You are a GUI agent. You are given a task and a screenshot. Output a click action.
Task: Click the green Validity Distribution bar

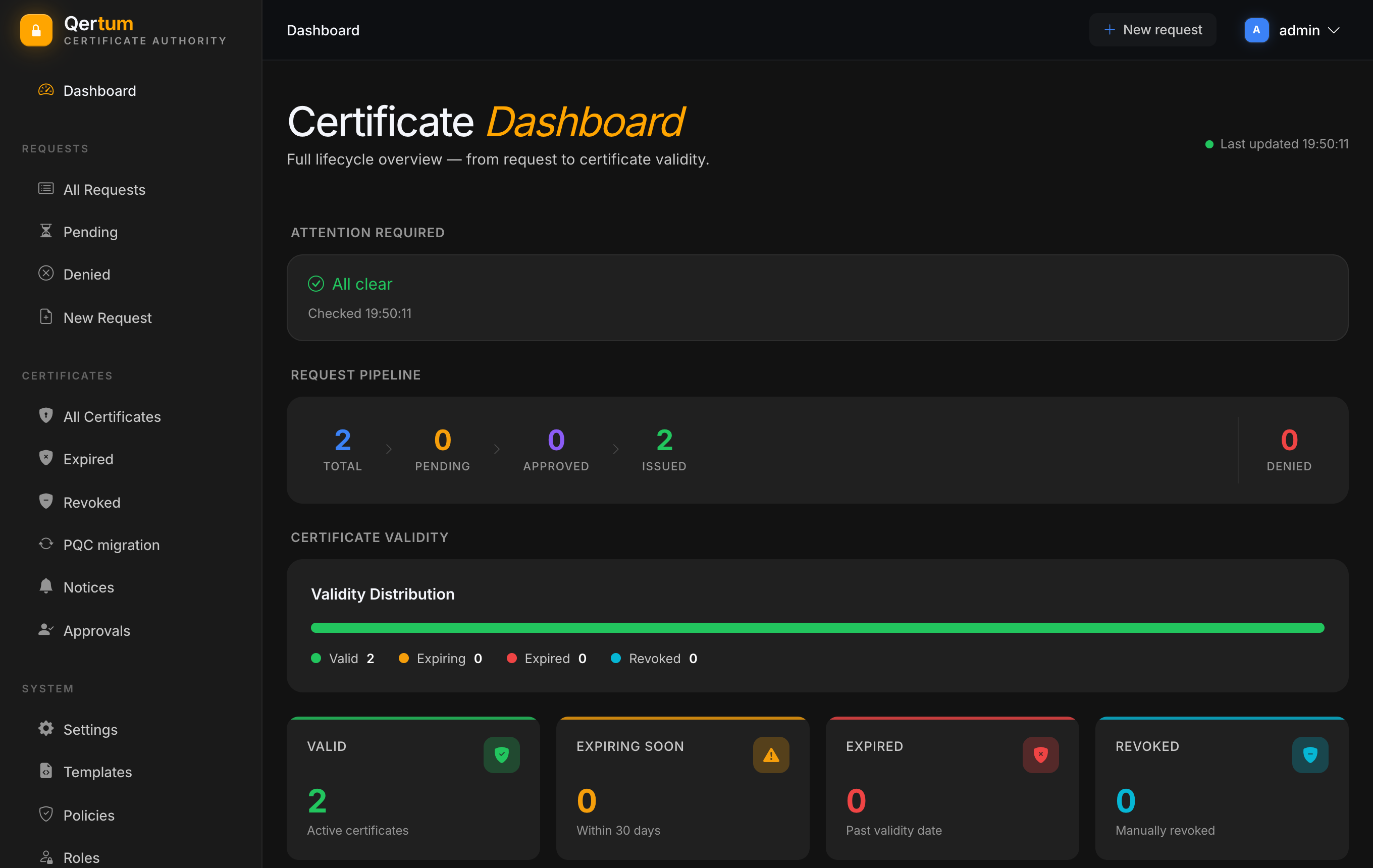click(817, 628)
